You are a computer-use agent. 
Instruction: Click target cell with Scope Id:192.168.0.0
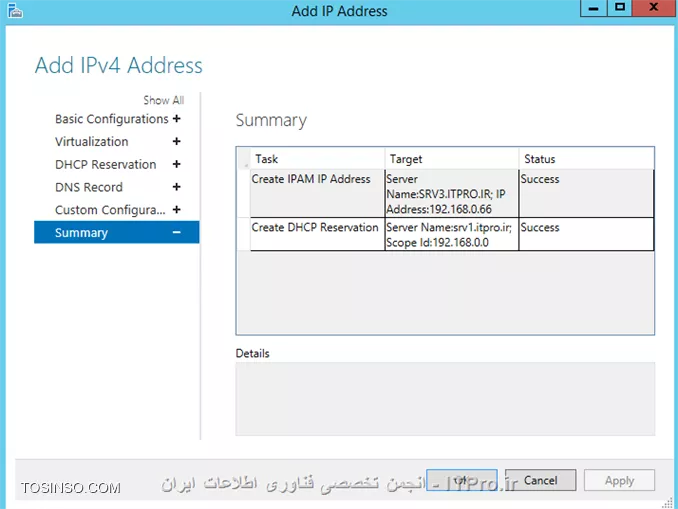tap(452, 234)
